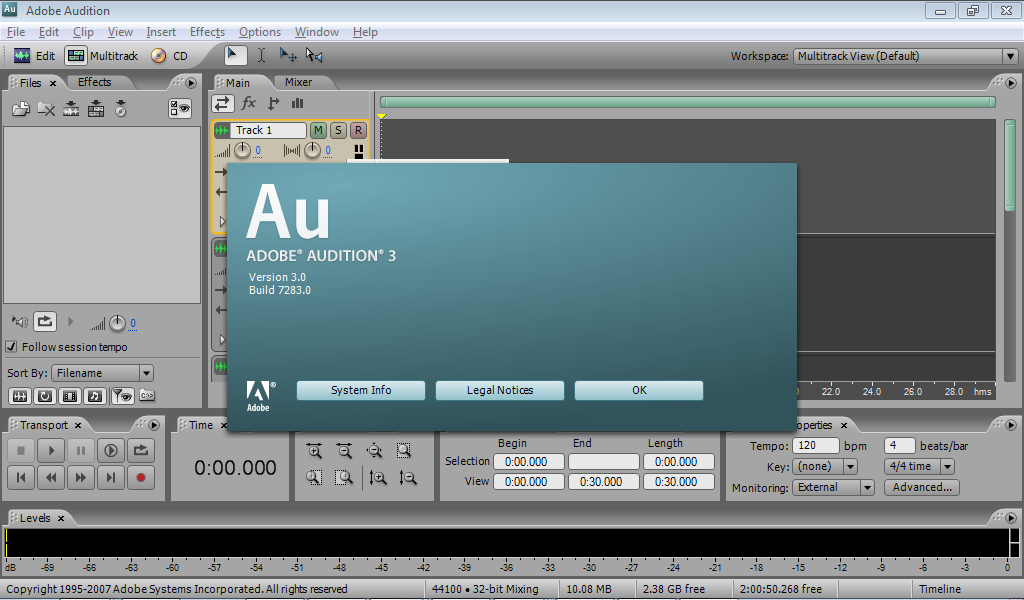Select the Hybrid tool arrow
The width and height of the screenshot is (1024, 600).
(235, 55)
